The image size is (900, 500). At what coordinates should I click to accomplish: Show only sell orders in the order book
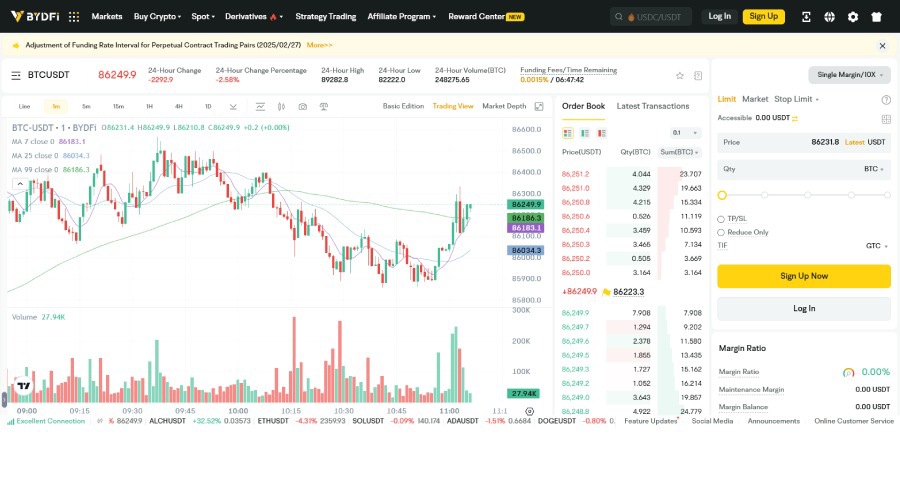pos(602,133)
